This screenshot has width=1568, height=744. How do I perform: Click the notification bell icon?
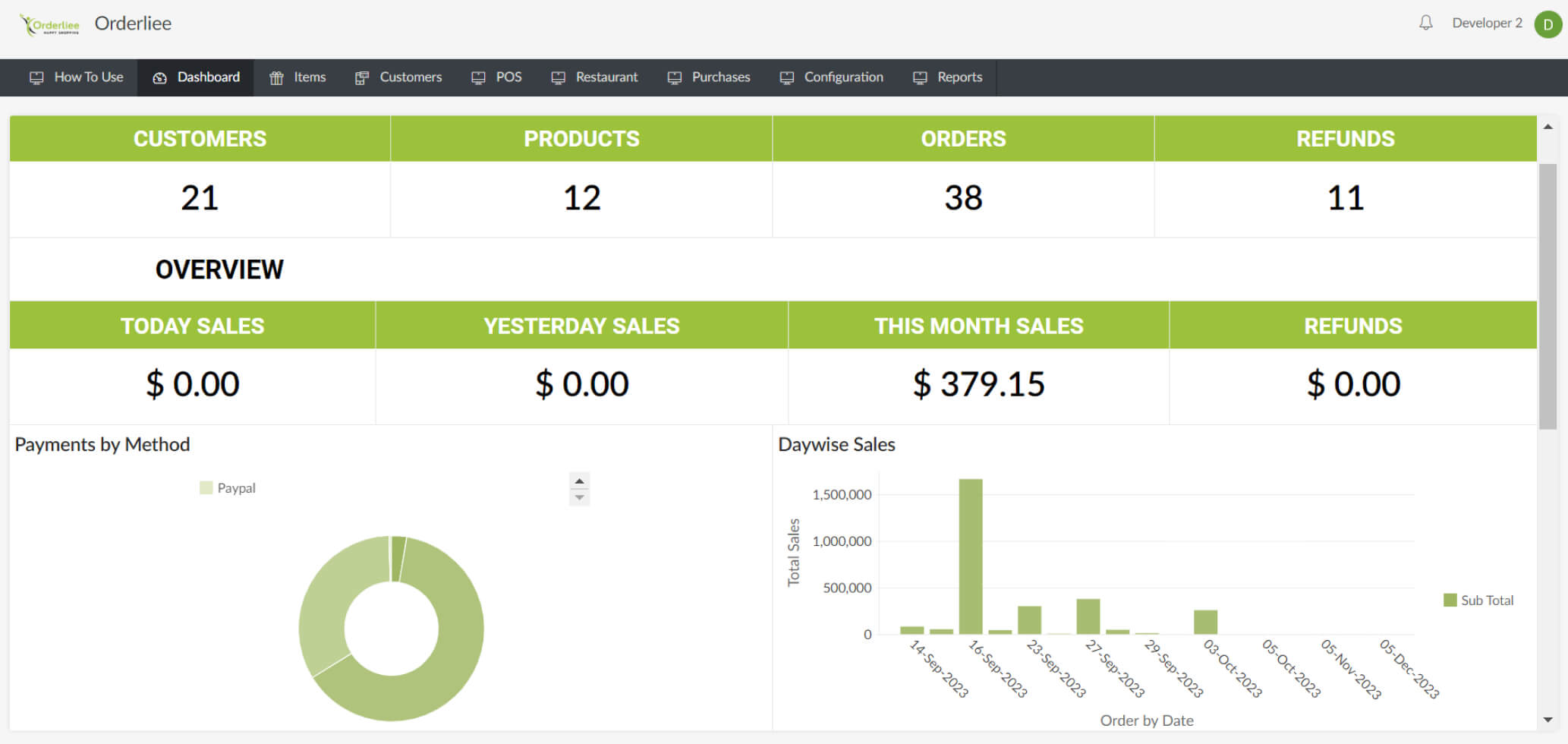click(x=1425, y=23)
